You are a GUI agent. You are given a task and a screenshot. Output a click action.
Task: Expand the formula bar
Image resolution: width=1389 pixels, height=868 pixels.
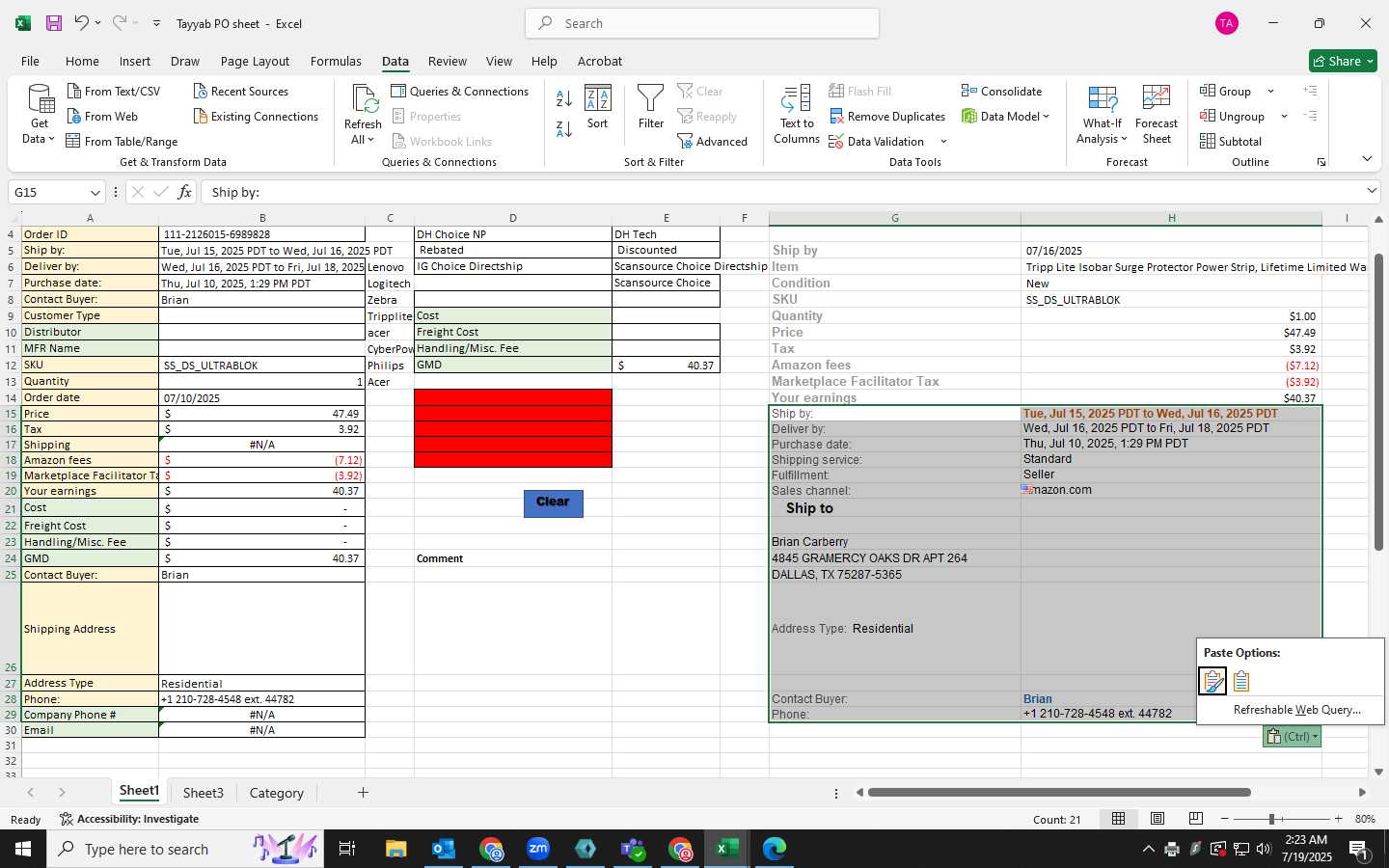point(1373,191)
